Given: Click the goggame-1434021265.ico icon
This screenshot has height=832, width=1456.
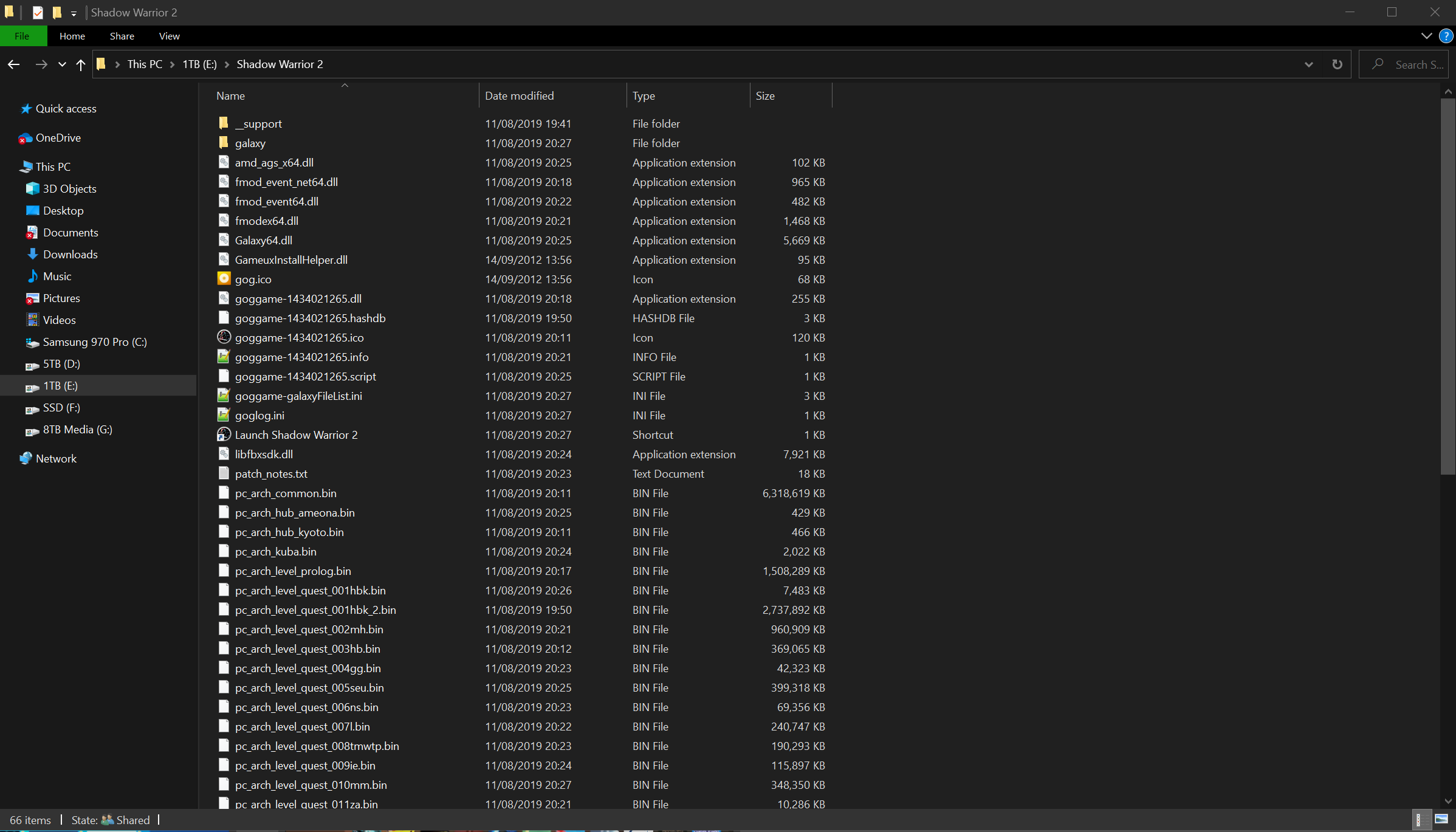Looking at the screenshot, I should point(224,337).
